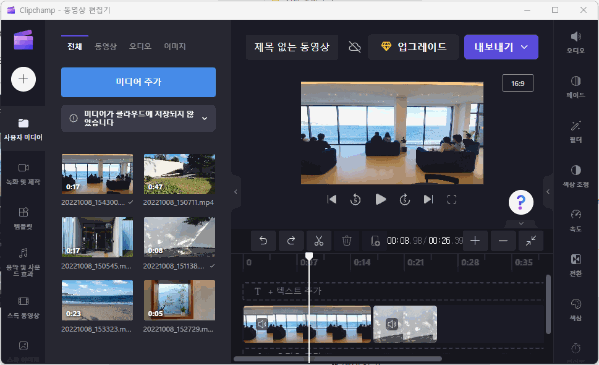Collapse the timeline with chevron below help
The image size is (599, 365).
[521, 223]
